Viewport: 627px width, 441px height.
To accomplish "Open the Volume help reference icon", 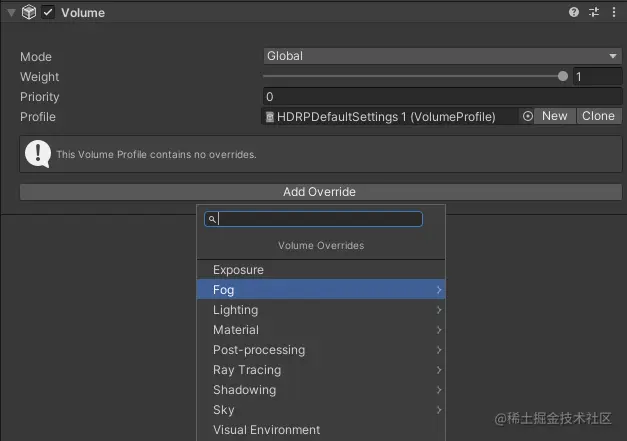I will pos(574,12).
